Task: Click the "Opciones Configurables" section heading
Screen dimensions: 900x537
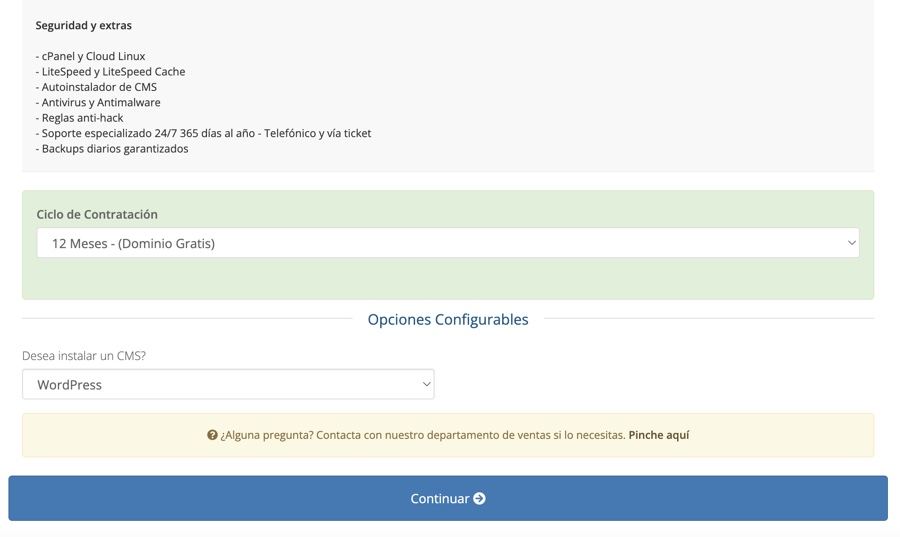Action: pyautogui.click(x=448, y=320)
